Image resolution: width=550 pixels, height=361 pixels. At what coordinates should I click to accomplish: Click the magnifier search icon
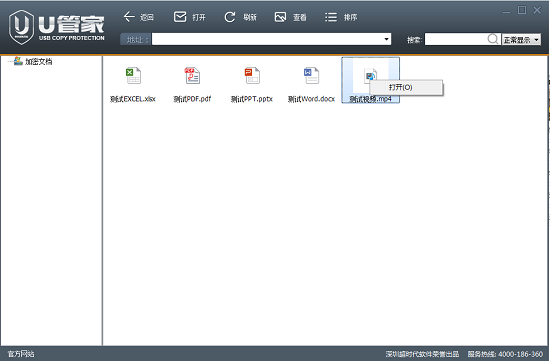coord(493,39)
